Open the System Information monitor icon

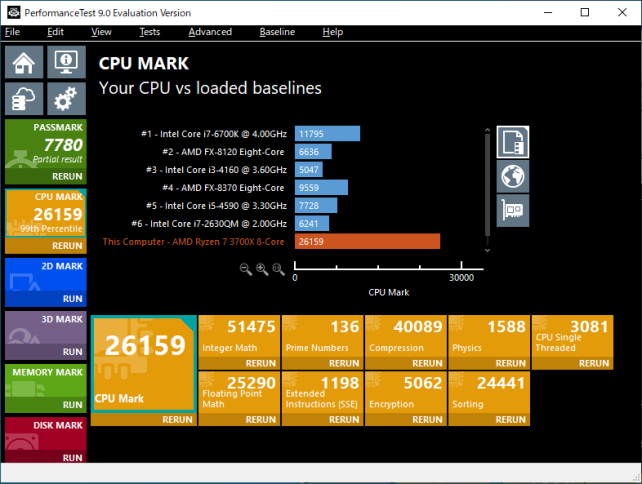pyautogui.click(x=66, y=62)
